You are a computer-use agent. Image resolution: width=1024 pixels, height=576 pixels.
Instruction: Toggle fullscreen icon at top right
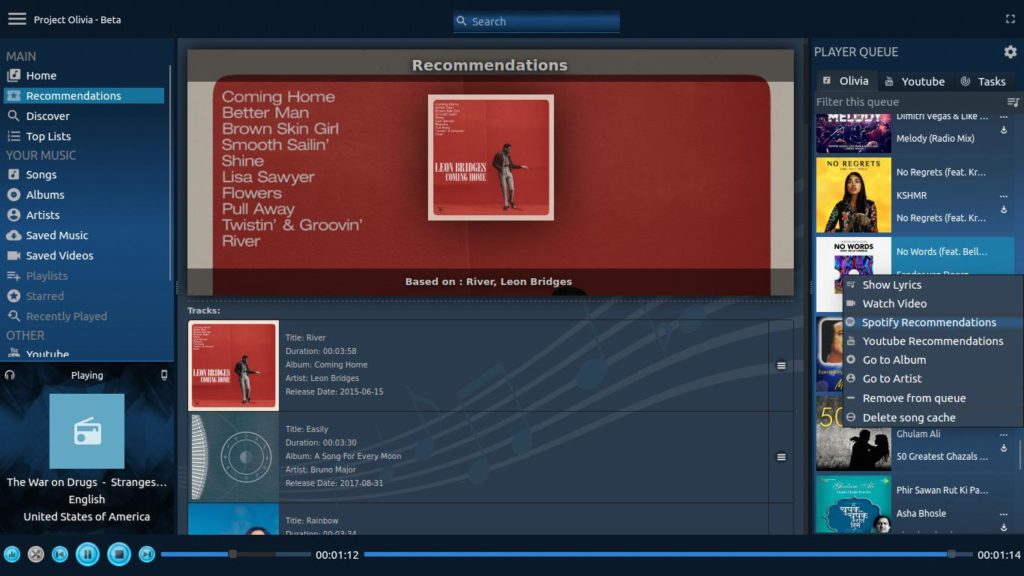[x=1010, y=19]
